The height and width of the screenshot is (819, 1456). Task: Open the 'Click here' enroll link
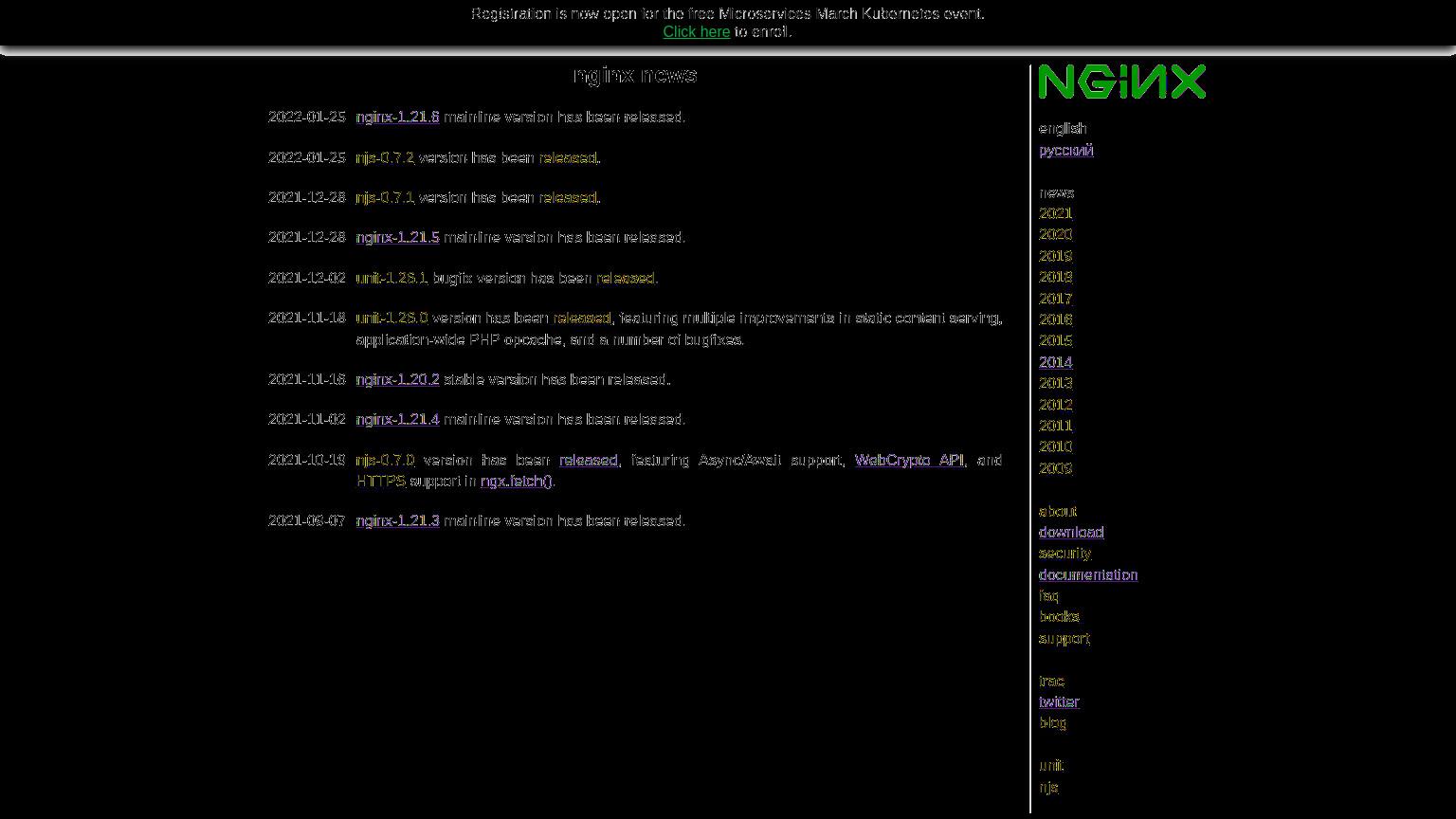(696, 32)
